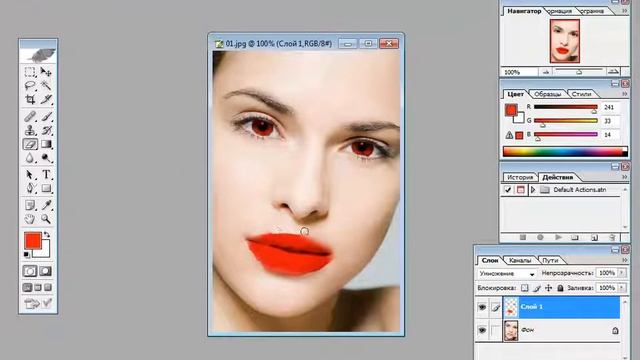Switch to the Образцы tab
Viewport: 640px width, 360px height.
[547, 94]
